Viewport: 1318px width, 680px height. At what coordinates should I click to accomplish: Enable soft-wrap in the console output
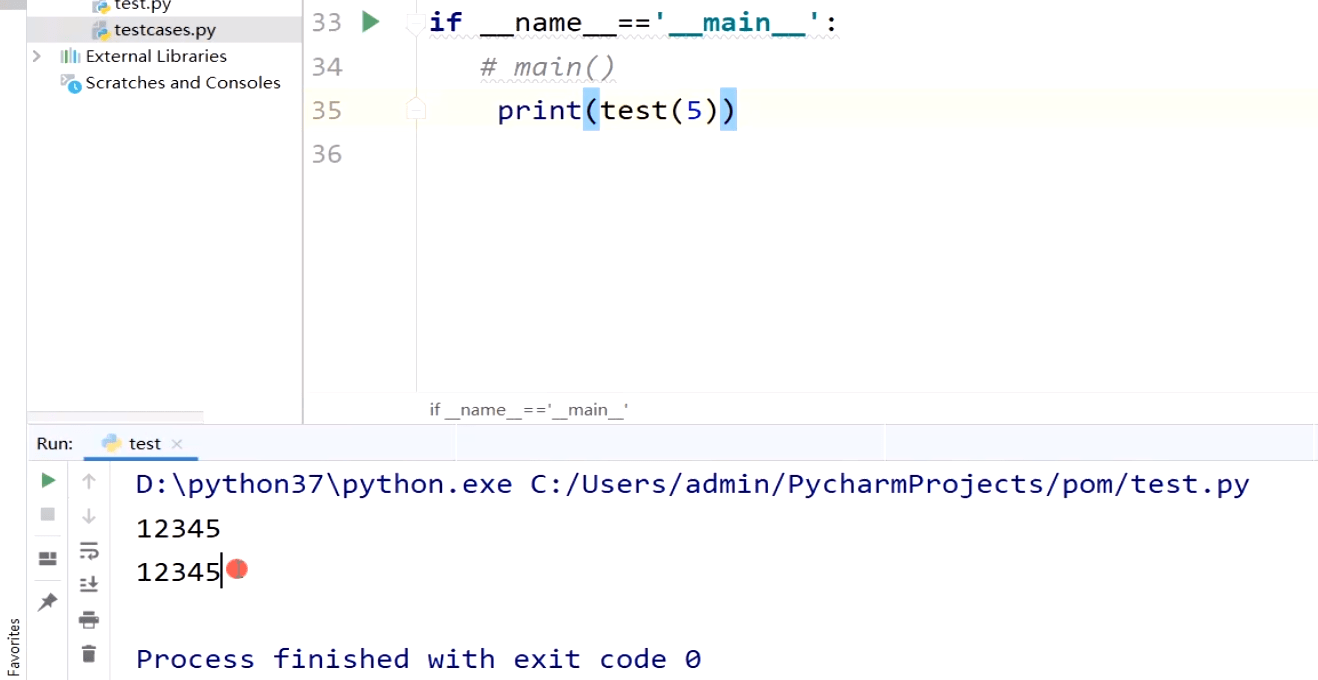point(89,551)
